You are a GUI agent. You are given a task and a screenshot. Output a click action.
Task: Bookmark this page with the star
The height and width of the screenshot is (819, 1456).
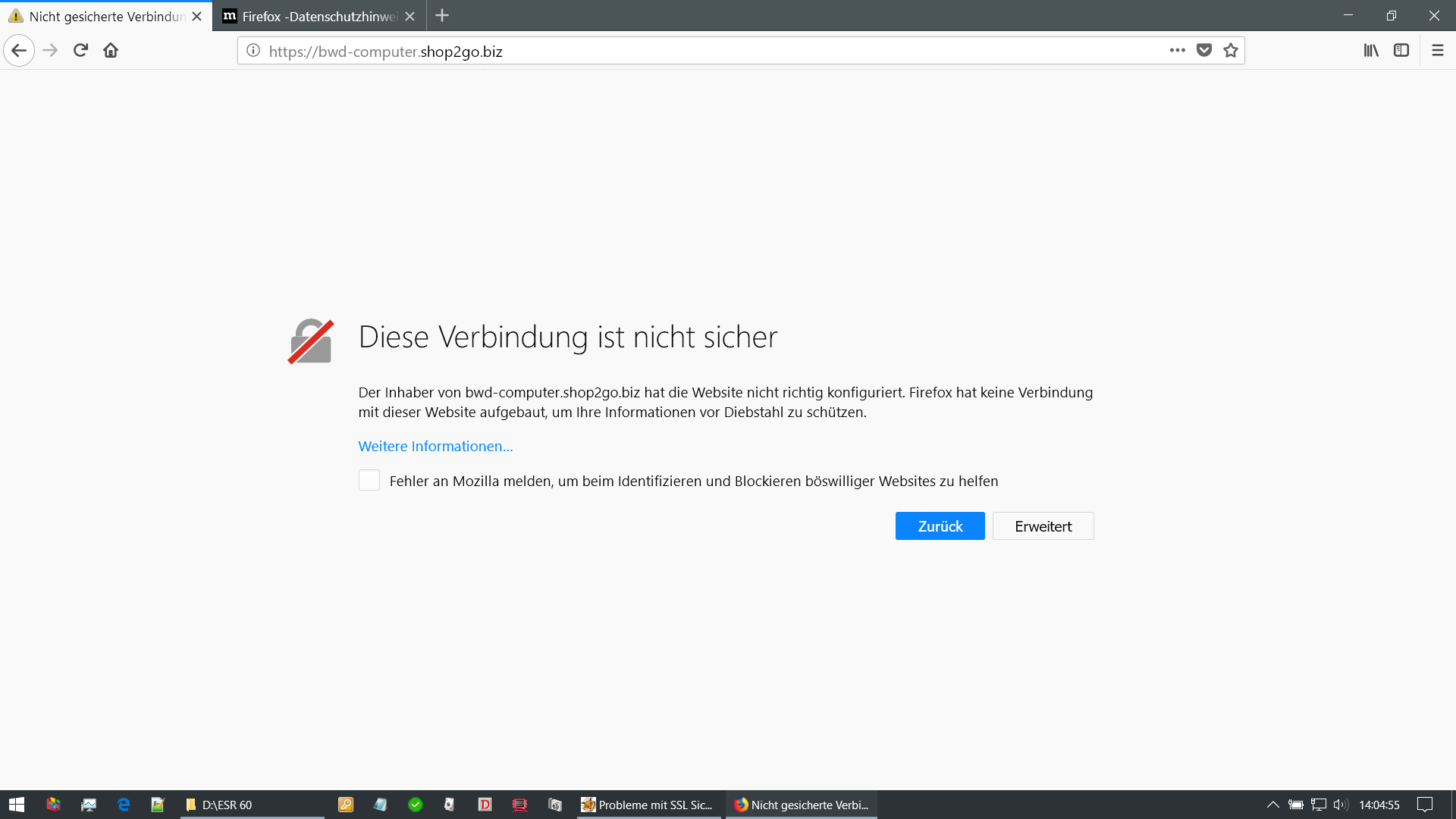click(1231, 51)
